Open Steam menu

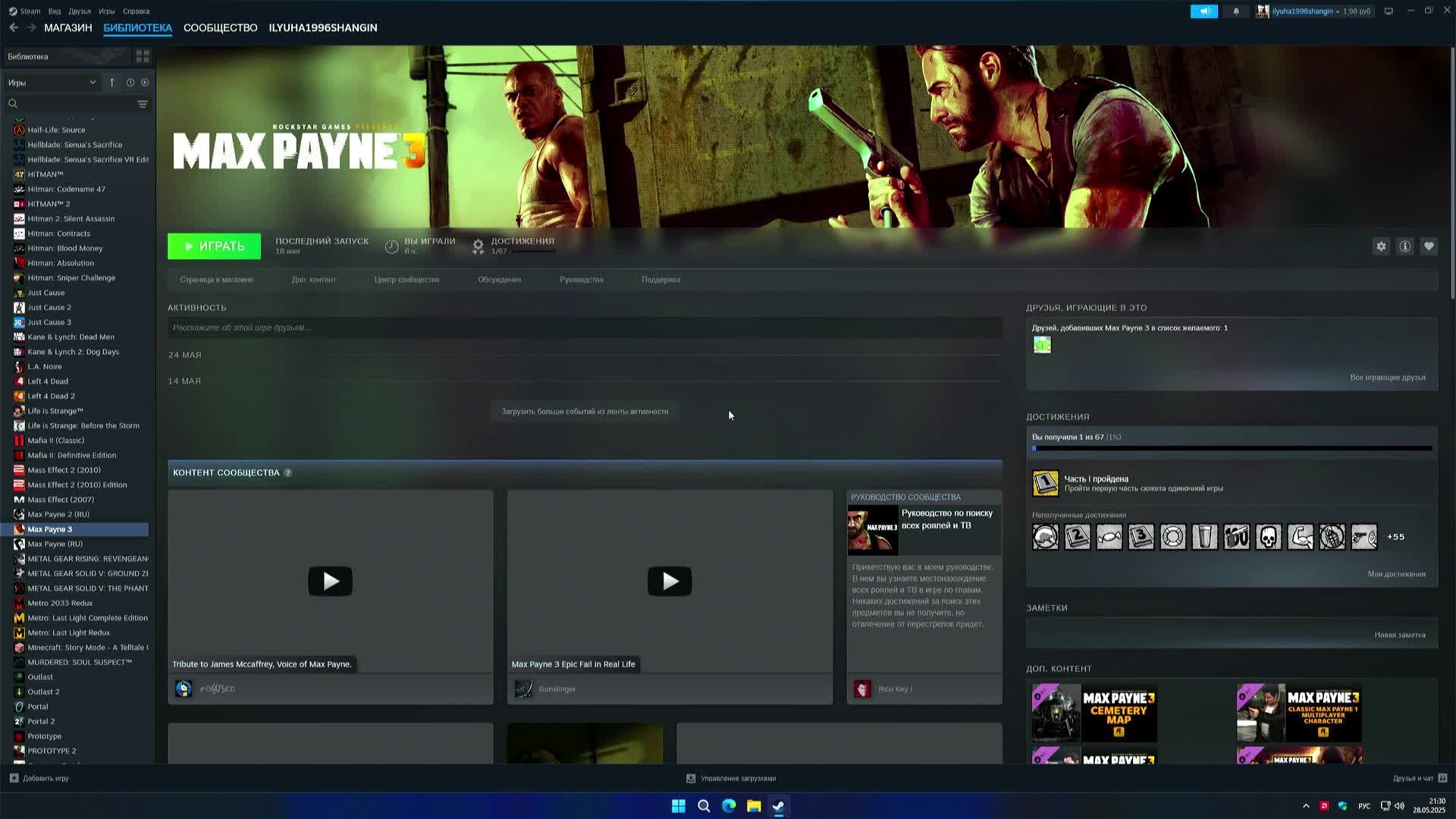25,11
